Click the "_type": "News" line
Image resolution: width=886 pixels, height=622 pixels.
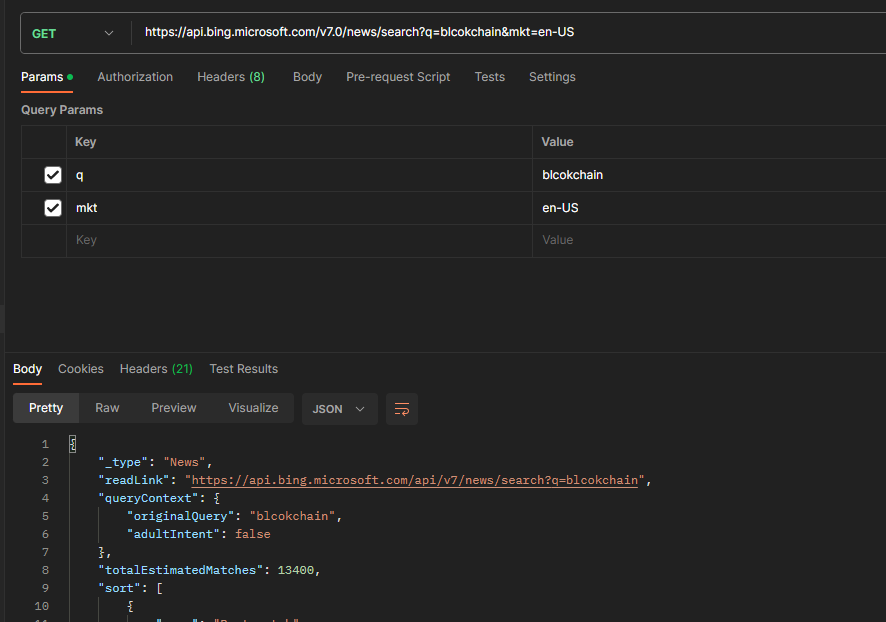(155, 462)
